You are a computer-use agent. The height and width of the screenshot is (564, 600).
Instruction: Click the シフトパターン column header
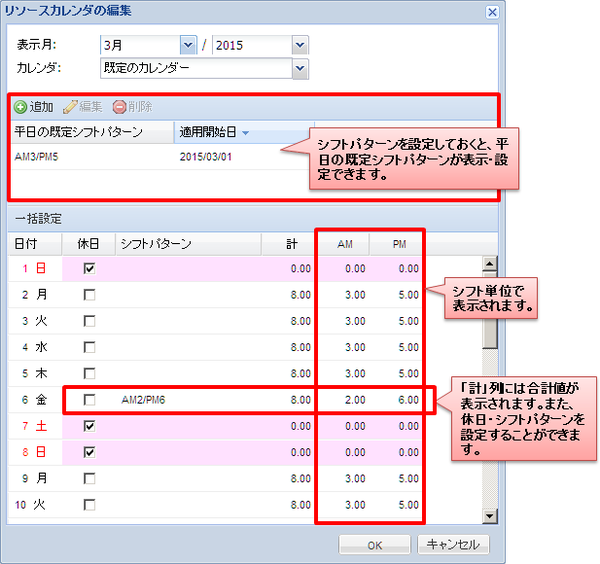tap(189, 244)
